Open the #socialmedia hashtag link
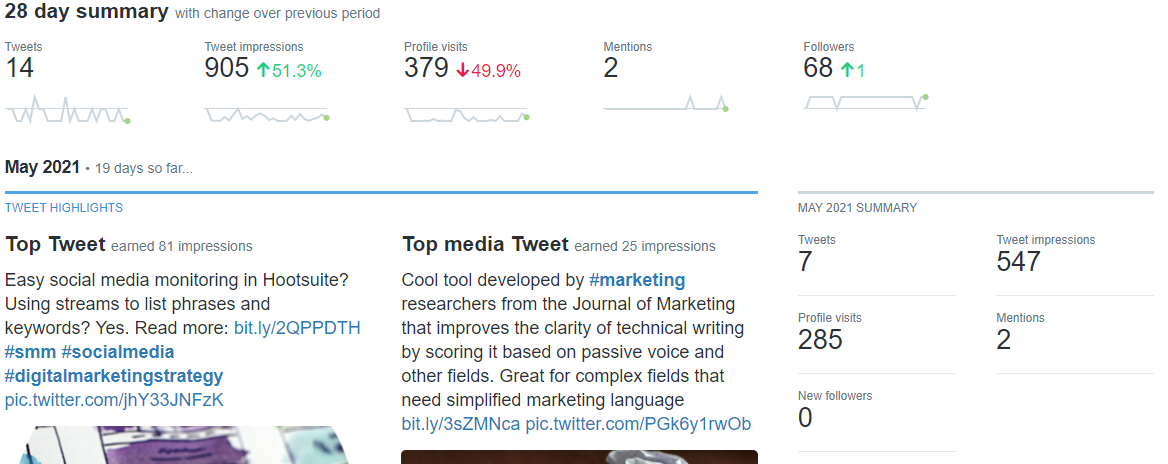The height and width of the screenshot is (464, 1168). pyautogui.click(x=116, y=352)
